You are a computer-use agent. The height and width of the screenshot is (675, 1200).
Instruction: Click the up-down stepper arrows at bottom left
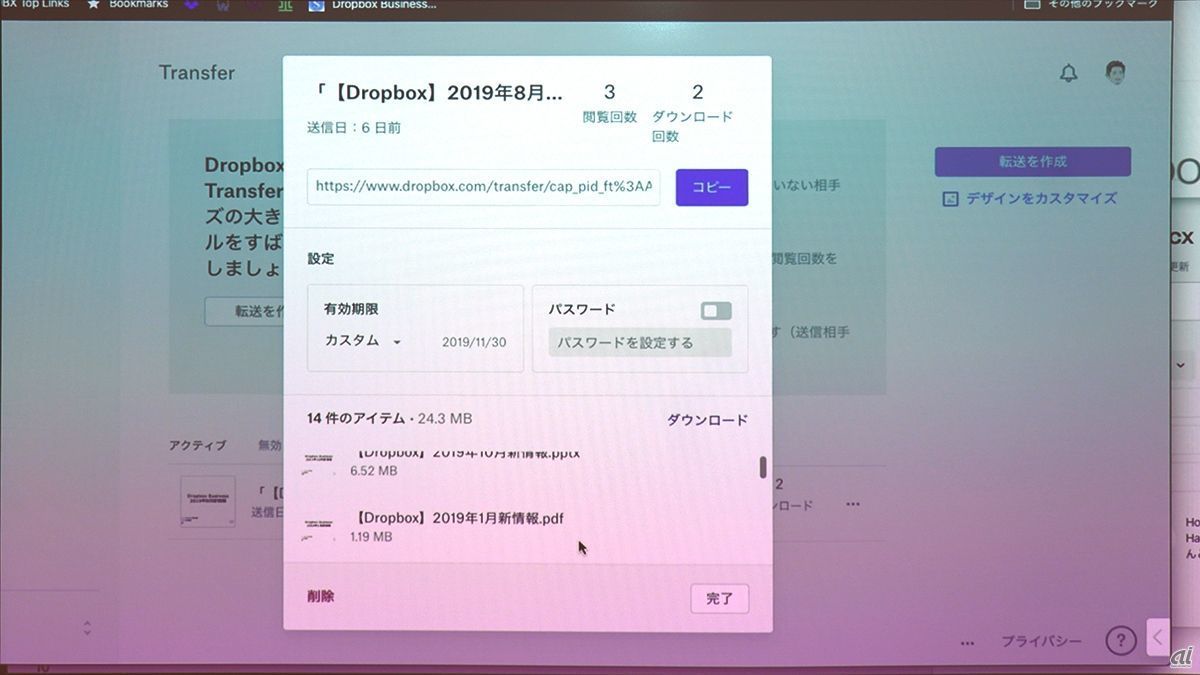[x=87, y=628]
